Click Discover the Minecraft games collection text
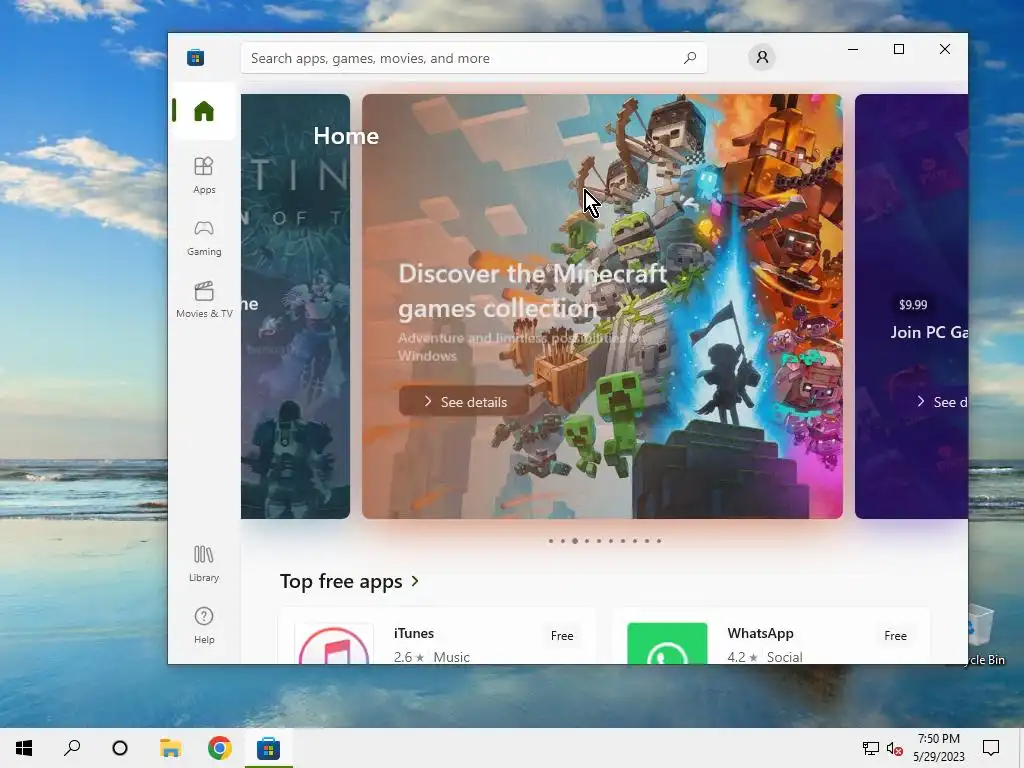 532,291
